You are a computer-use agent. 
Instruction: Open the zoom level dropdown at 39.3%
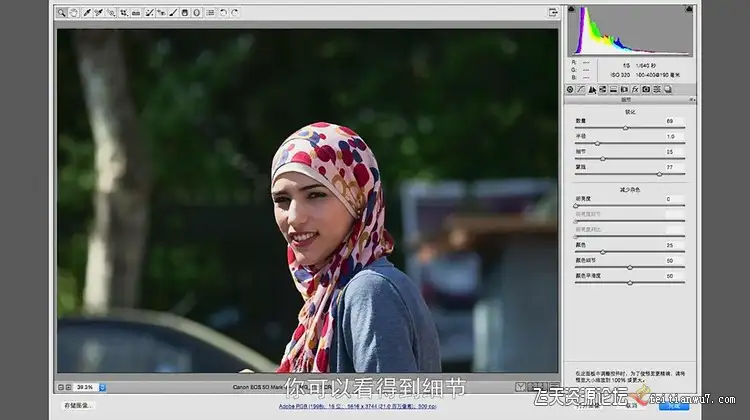point(102,387)
